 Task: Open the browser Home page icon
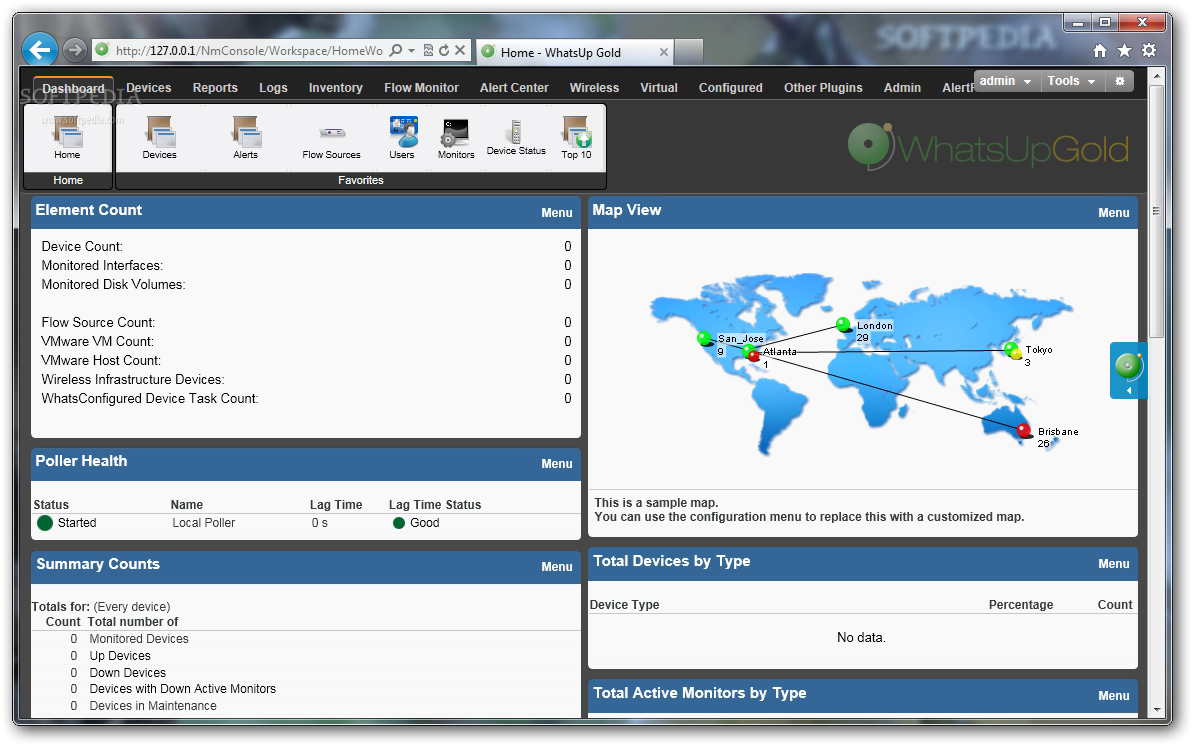click(x=1099, y=50)
